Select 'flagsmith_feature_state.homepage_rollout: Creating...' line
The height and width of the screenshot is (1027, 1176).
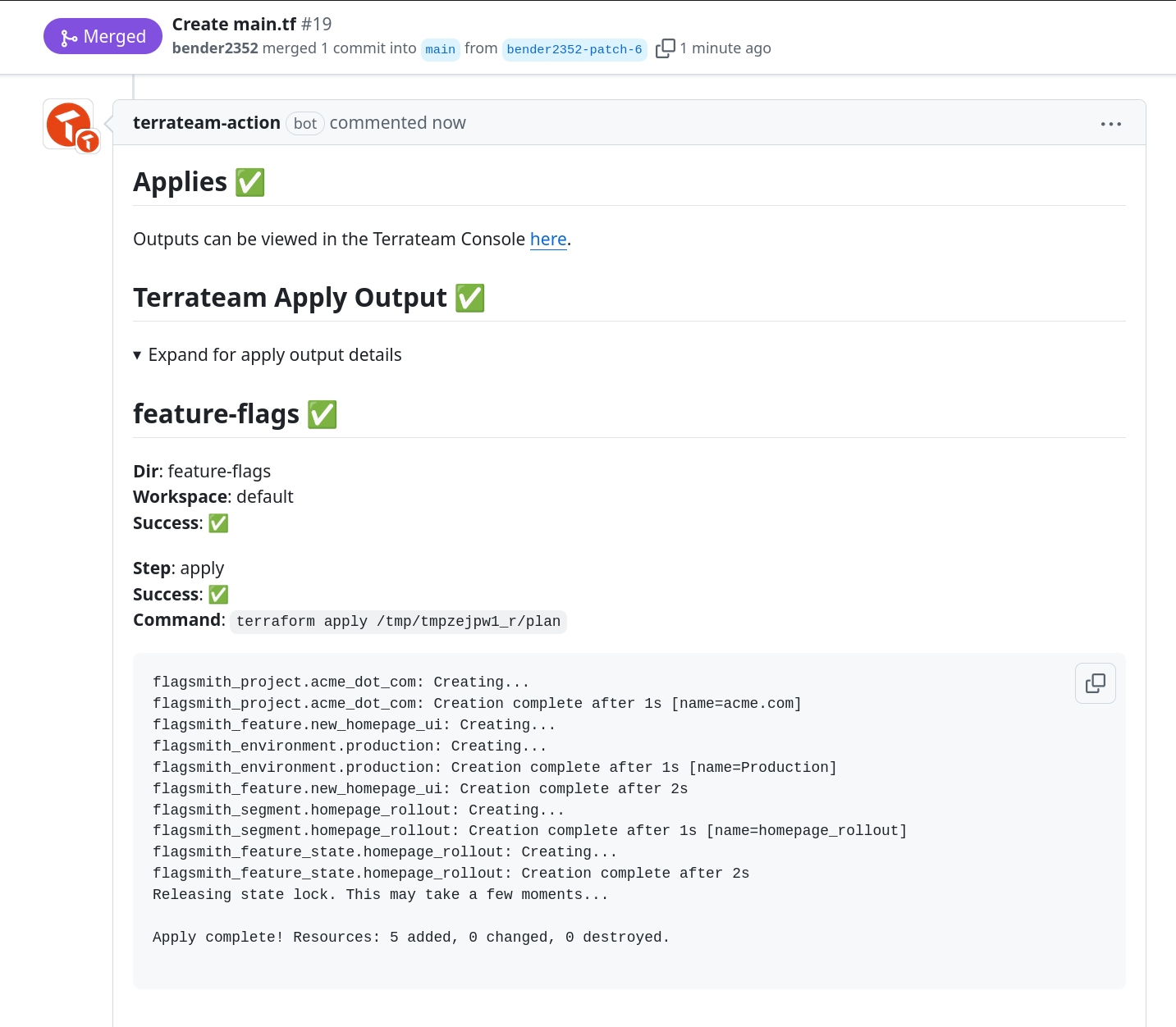[x=385, y=851]
